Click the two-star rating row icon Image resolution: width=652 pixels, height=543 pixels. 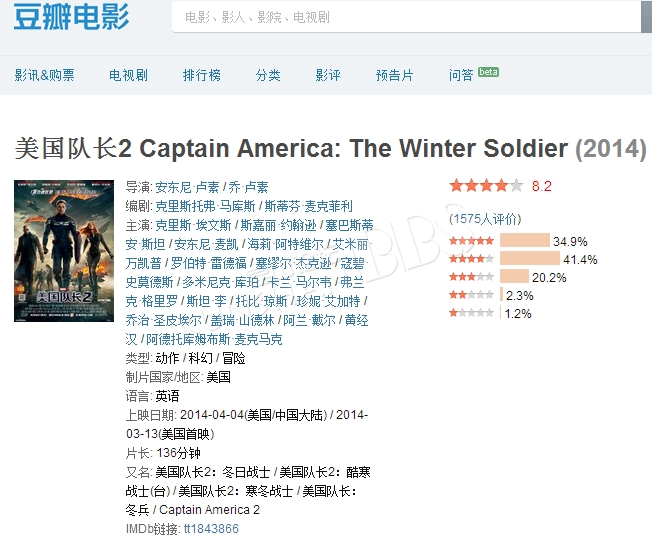coord(472,295)
